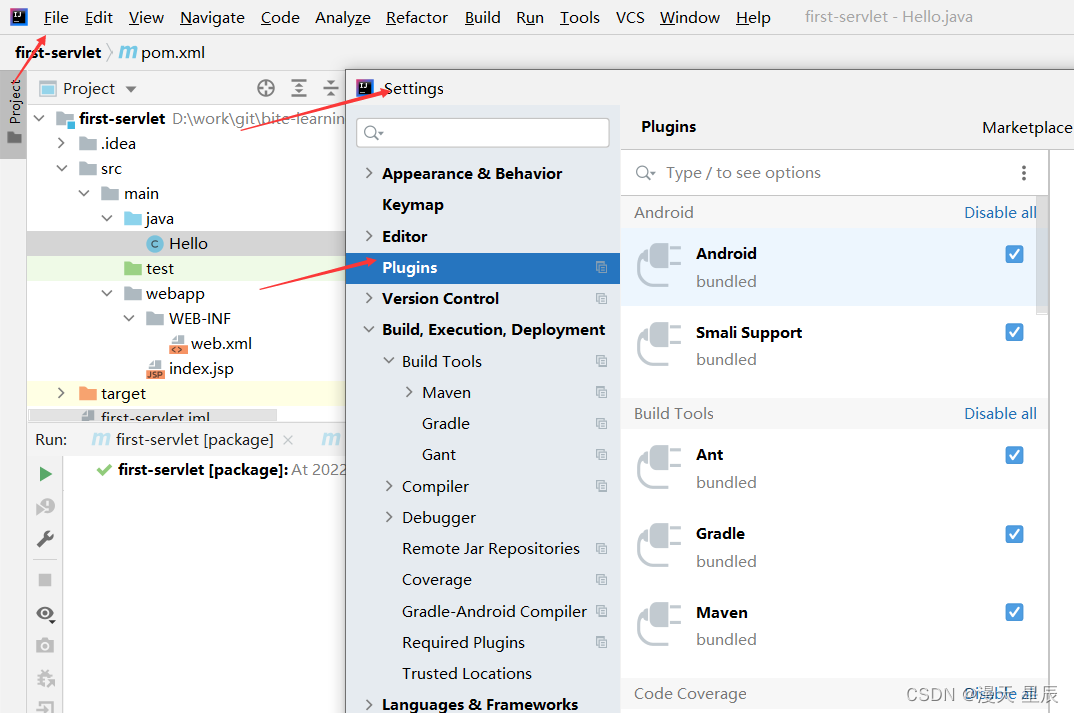Select web.xml in project tree
1074x713 pixels.
pyautogui.click(x=211, y=343)
